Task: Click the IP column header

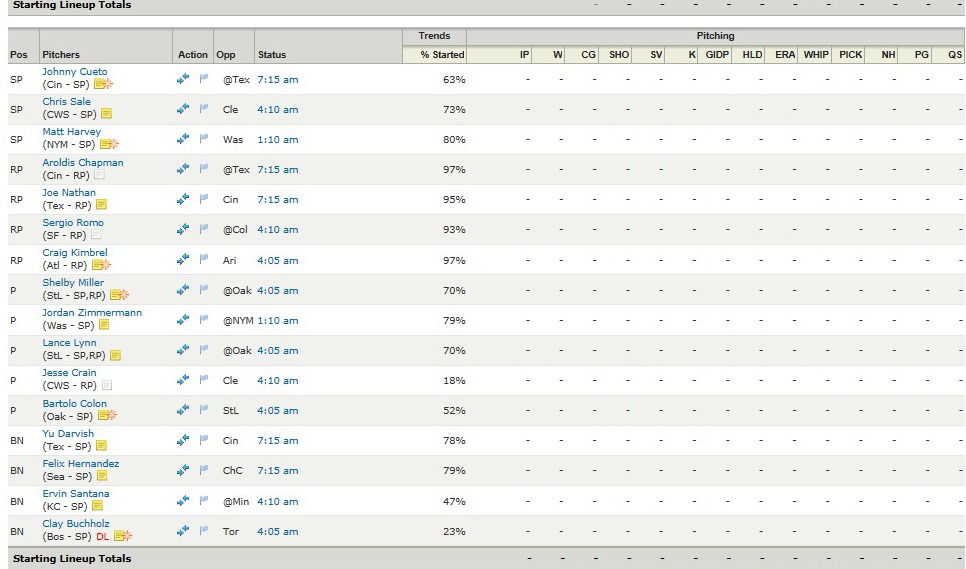Action: pyautogui.click(x=524, y=54)
